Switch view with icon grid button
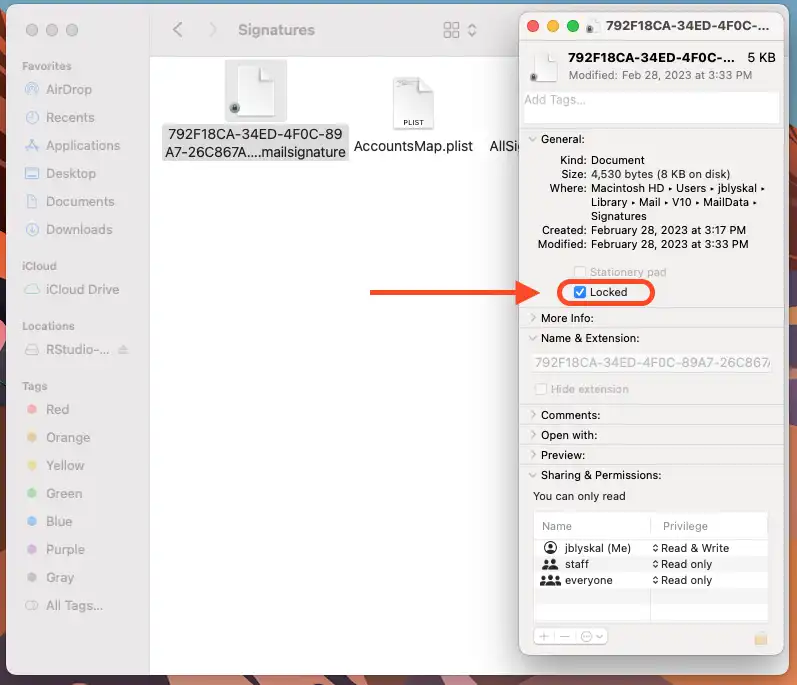 click(x=452, y=30)
